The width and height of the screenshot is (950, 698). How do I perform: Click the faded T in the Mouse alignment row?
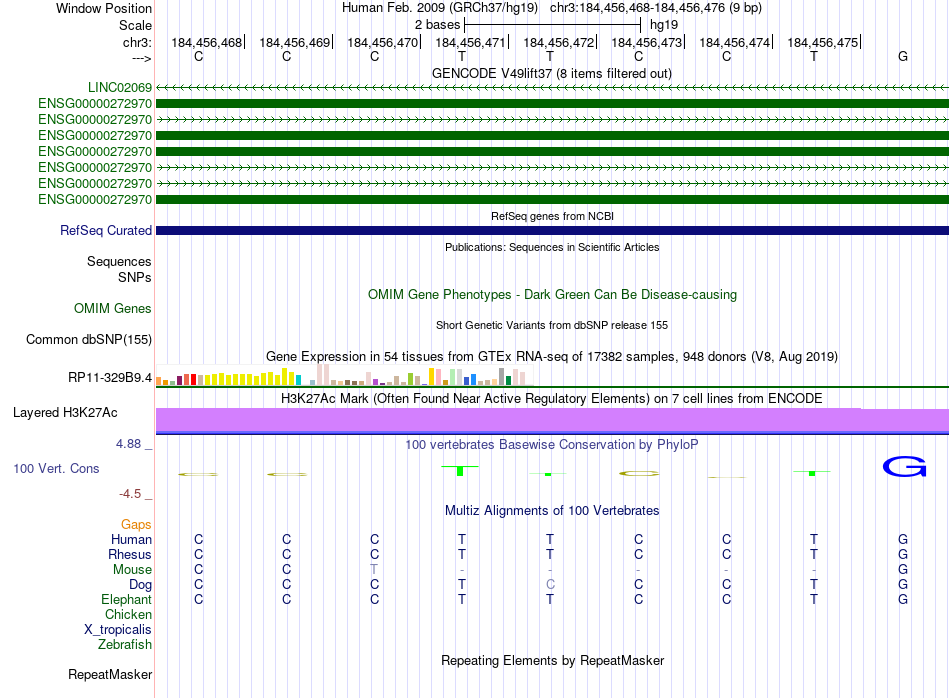click(374, 570)
